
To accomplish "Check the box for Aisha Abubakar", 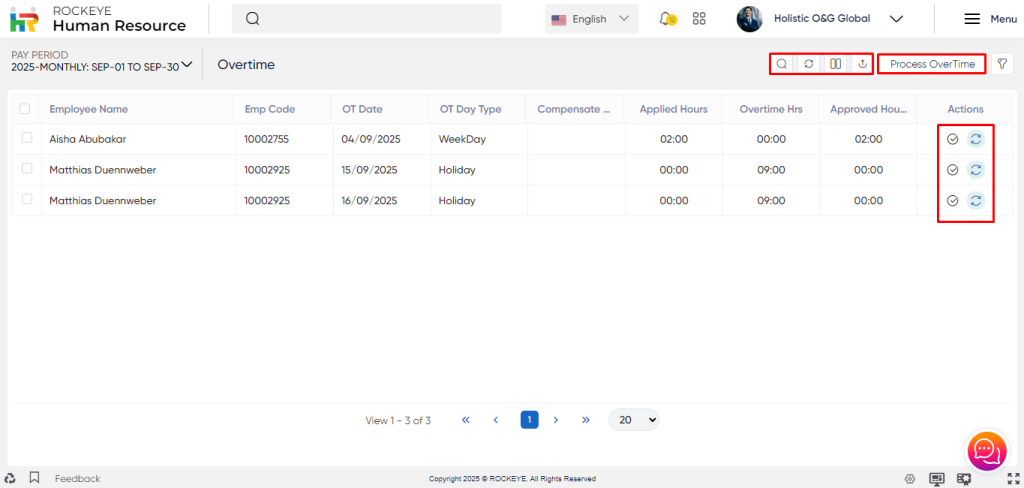I will [x=26, y=139].
